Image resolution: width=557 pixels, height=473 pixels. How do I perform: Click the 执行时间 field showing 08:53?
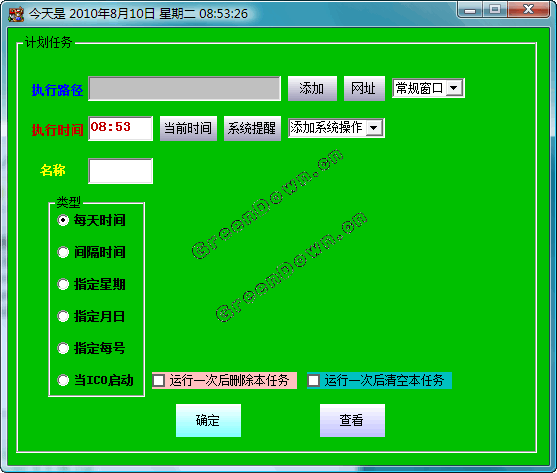[120, 128]
